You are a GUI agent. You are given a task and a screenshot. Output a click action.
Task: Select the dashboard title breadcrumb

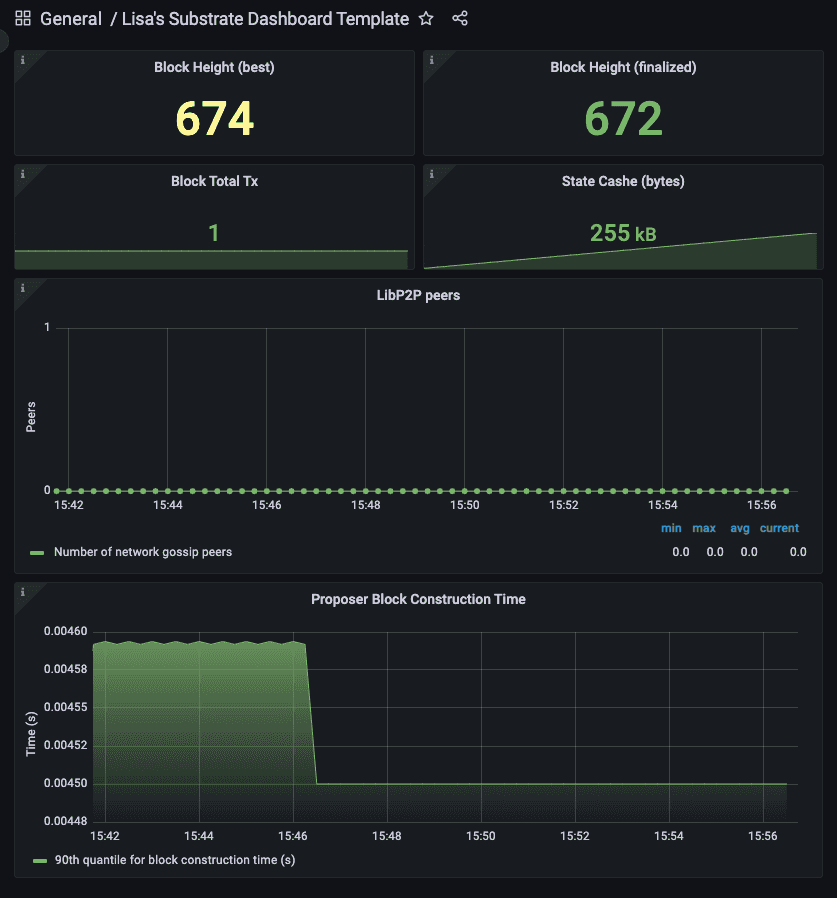point(260,18)
